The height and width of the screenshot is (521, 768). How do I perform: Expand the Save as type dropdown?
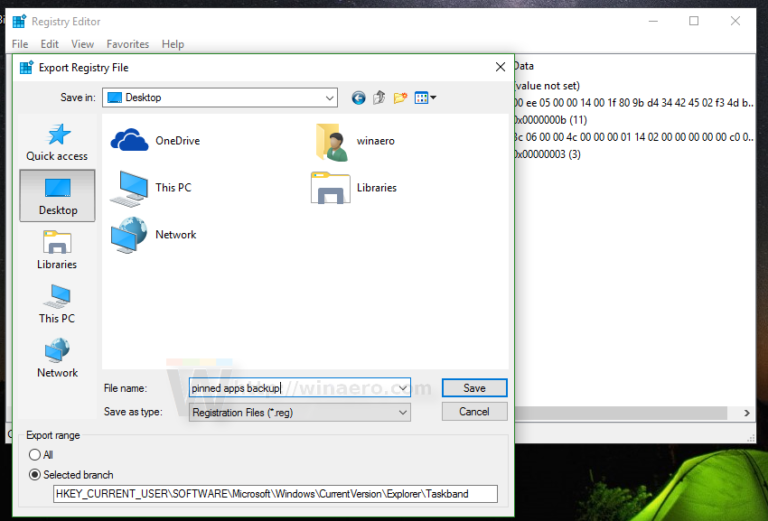pyautogui.click(x=402, y=412)
